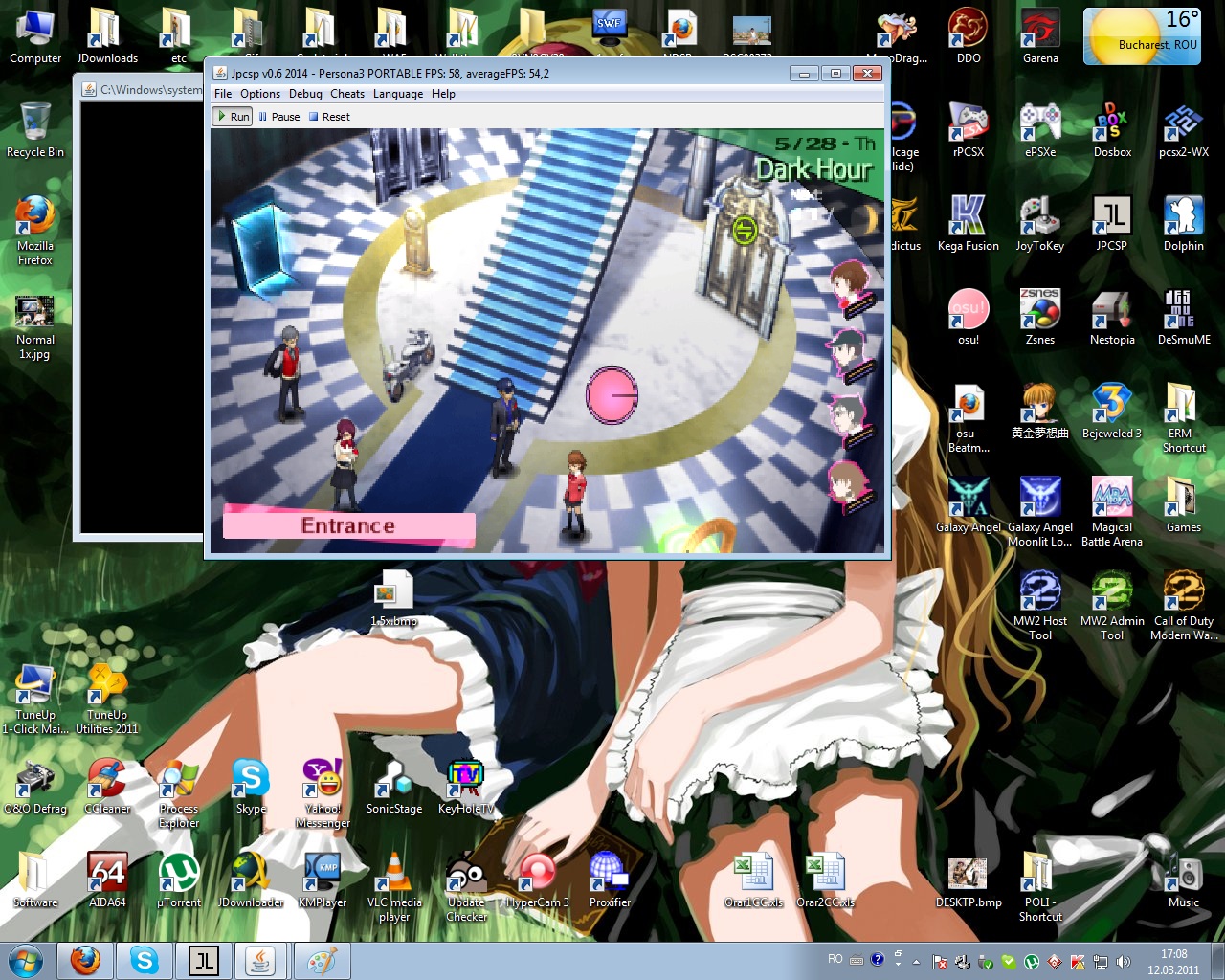This screenshot has height=980, width=1225.
Task: Open the Cheats menu
Action: (347, 94)
